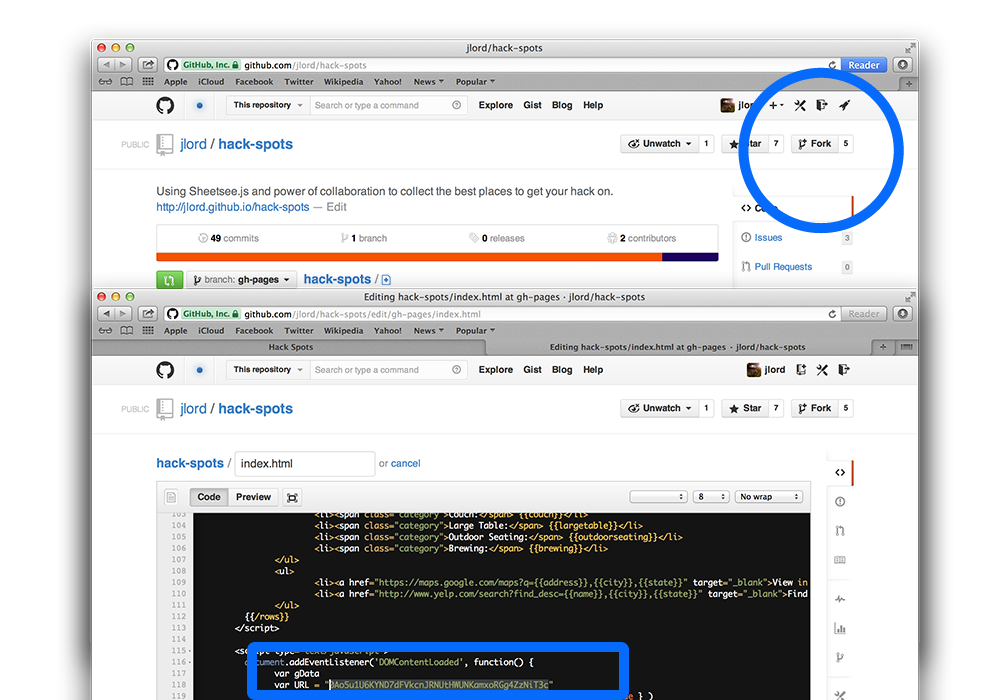Open the No wrap dropdown
Viewport: 1000px width, 700px height.
(x=768, y=497)
